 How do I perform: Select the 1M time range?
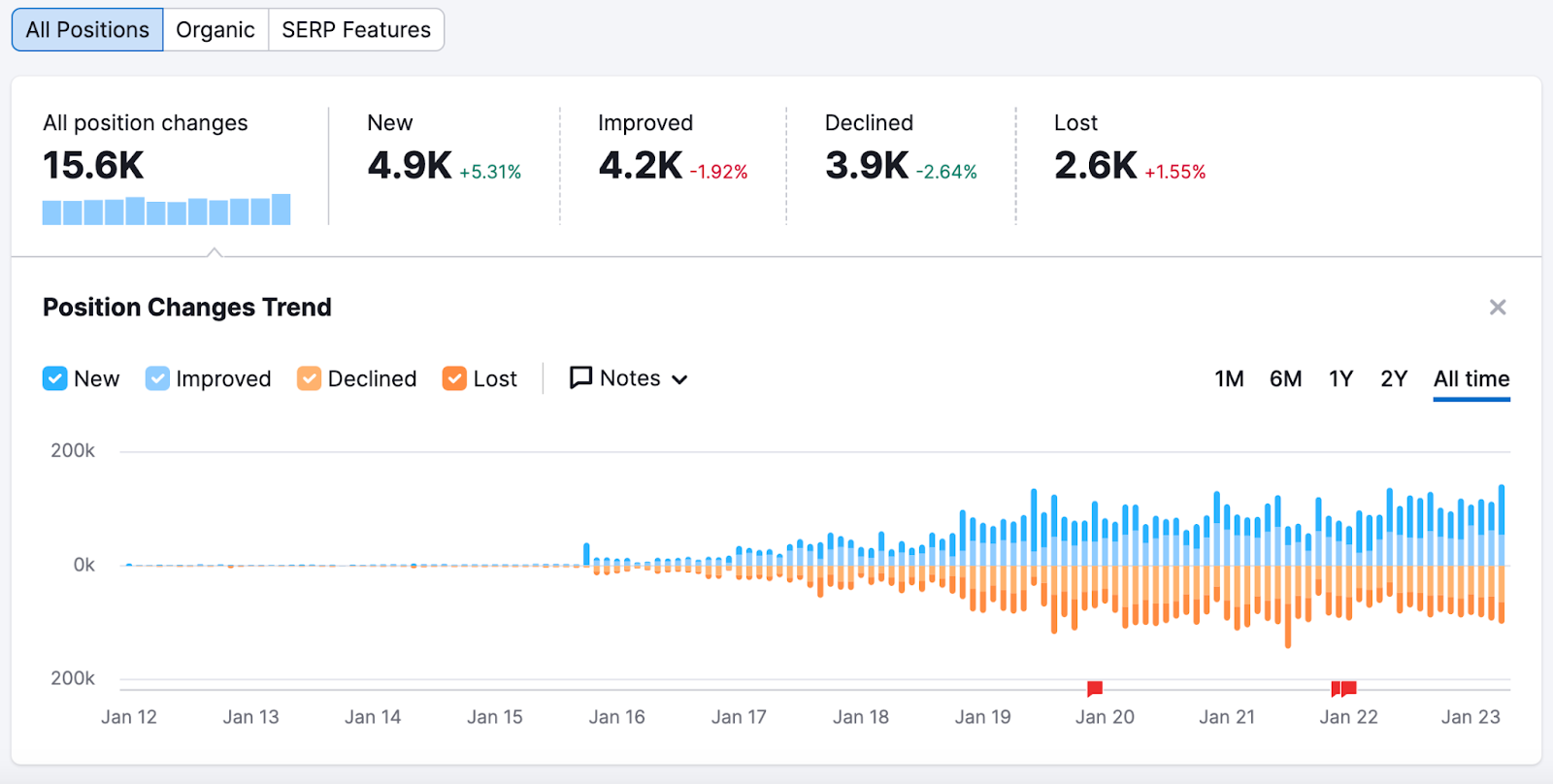1229,378
